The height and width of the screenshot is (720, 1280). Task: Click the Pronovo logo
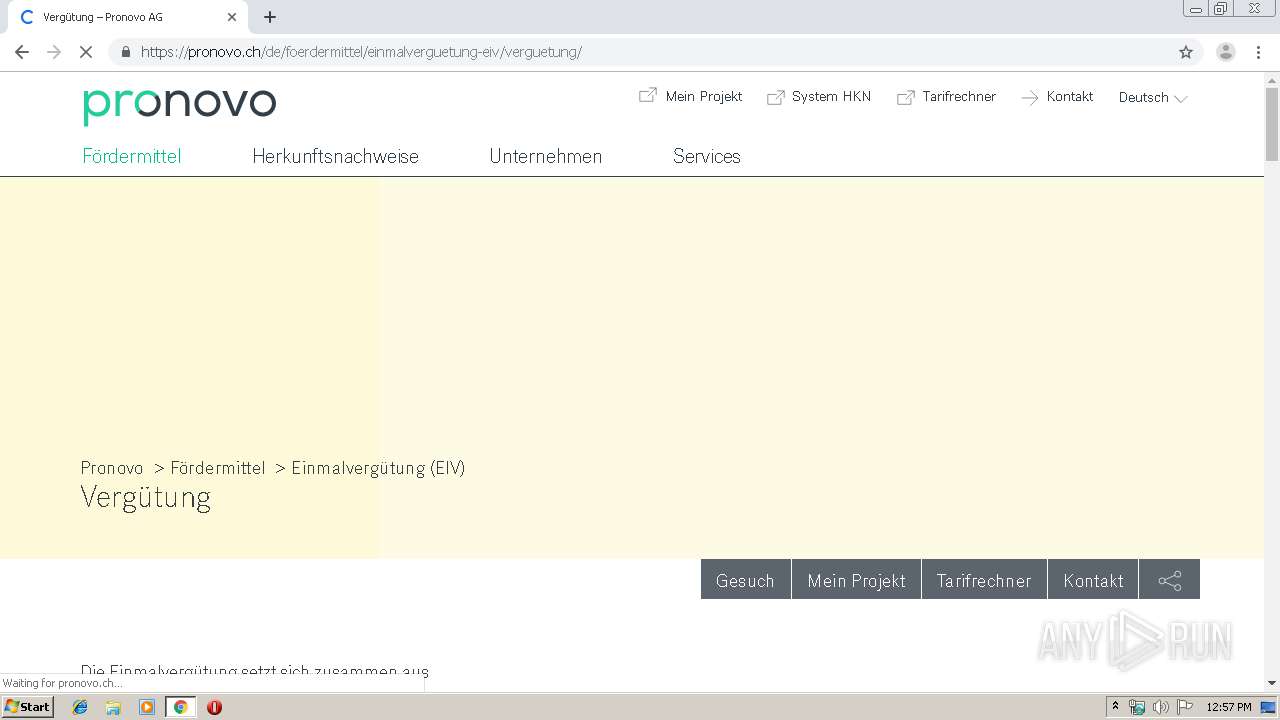(180, 105)
